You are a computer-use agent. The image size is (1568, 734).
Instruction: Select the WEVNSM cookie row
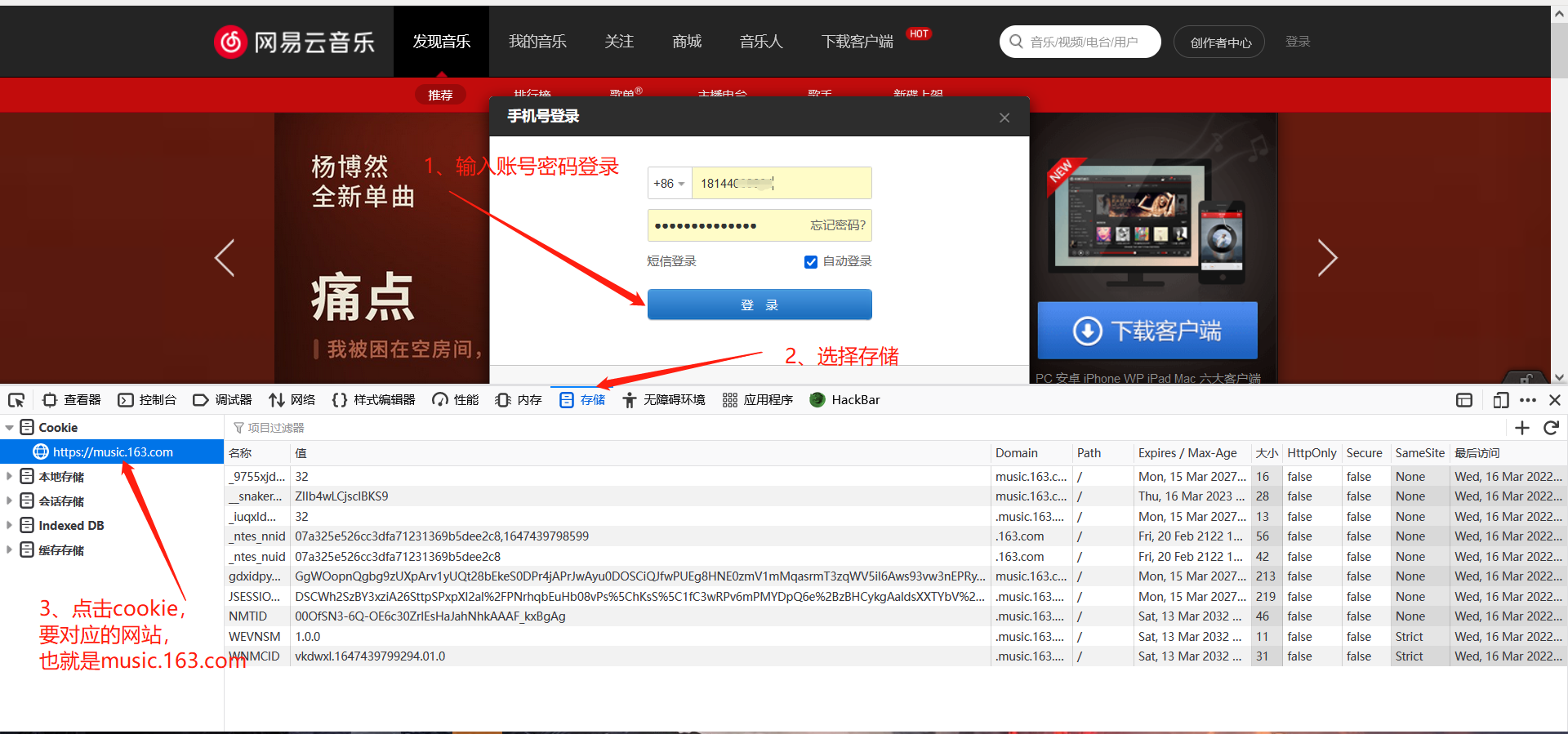coord(896,637)
